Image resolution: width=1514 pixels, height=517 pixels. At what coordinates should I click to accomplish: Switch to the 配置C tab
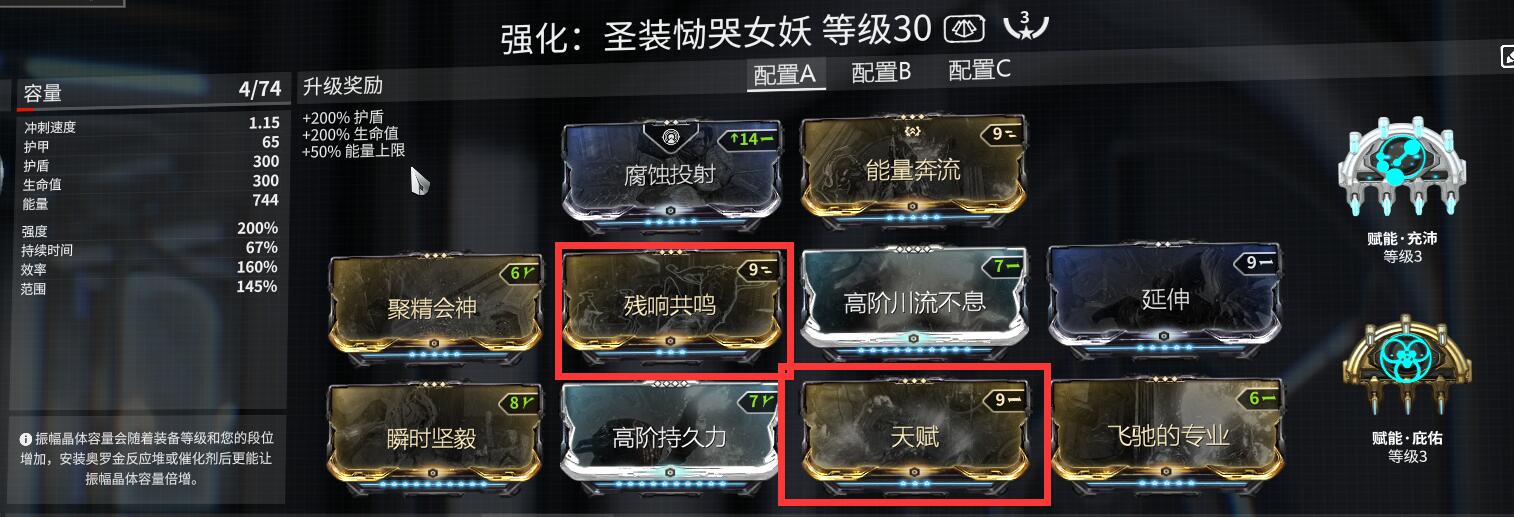(x=980, y=69)
